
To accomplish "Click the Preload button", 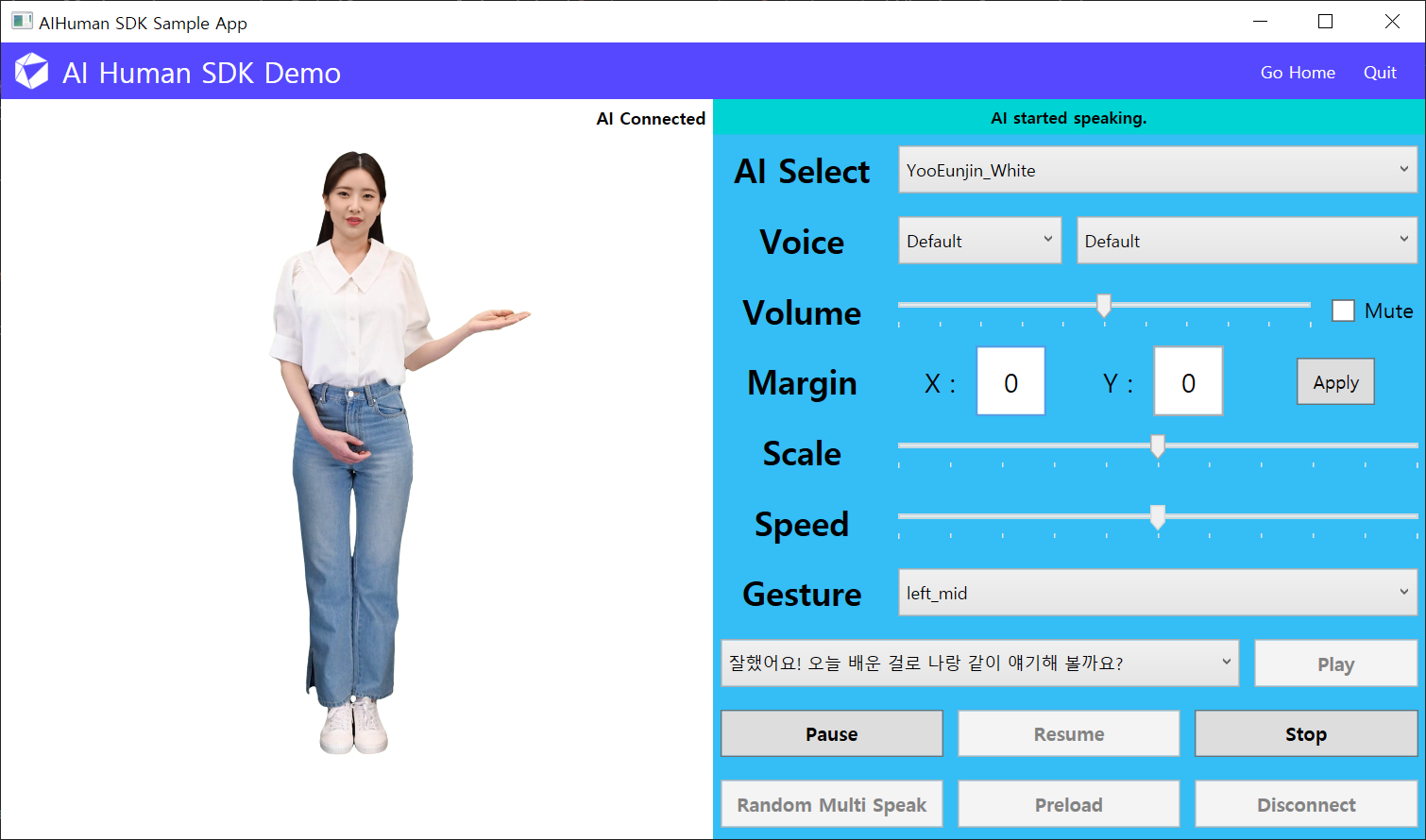I will (1069, 804).
